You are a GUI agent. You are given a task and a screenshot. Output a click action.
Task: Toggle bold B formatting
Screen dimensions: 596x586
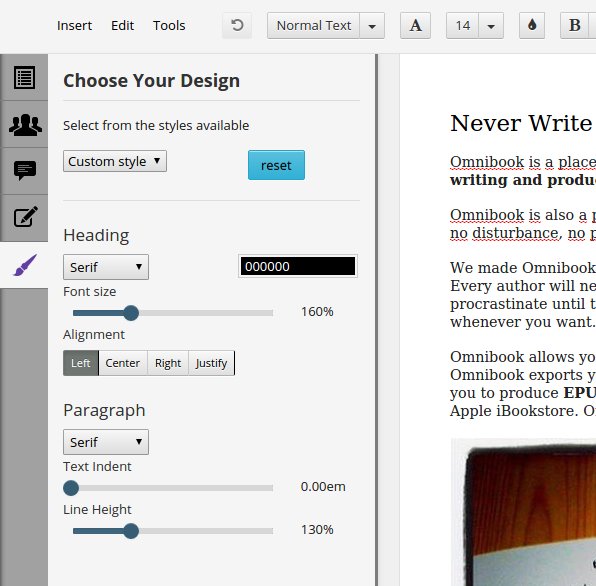[x=575, y=25]
